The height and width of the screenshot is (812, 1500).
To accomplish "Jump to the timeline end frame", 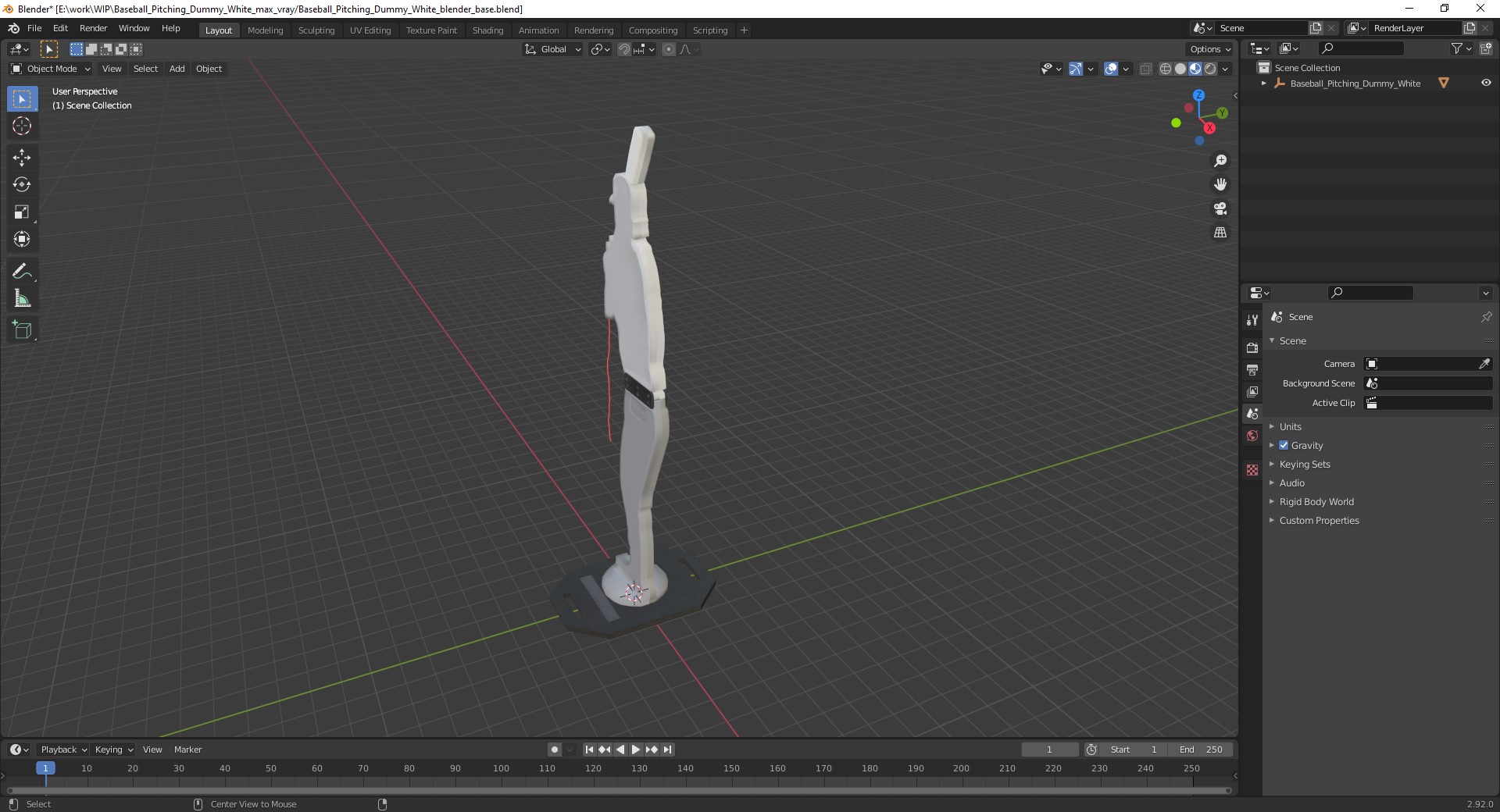I will click(x=667, y=750).
